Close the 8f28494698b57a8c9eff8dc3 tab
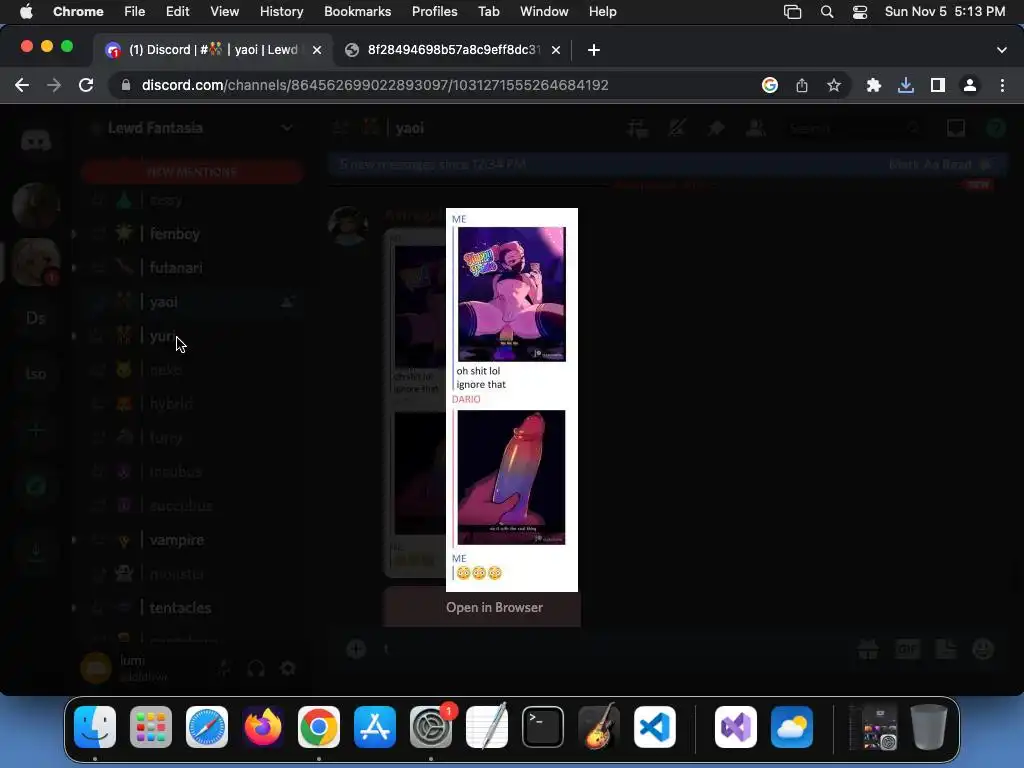Viewport: 1024px width, 768px height. pos(556,50)
